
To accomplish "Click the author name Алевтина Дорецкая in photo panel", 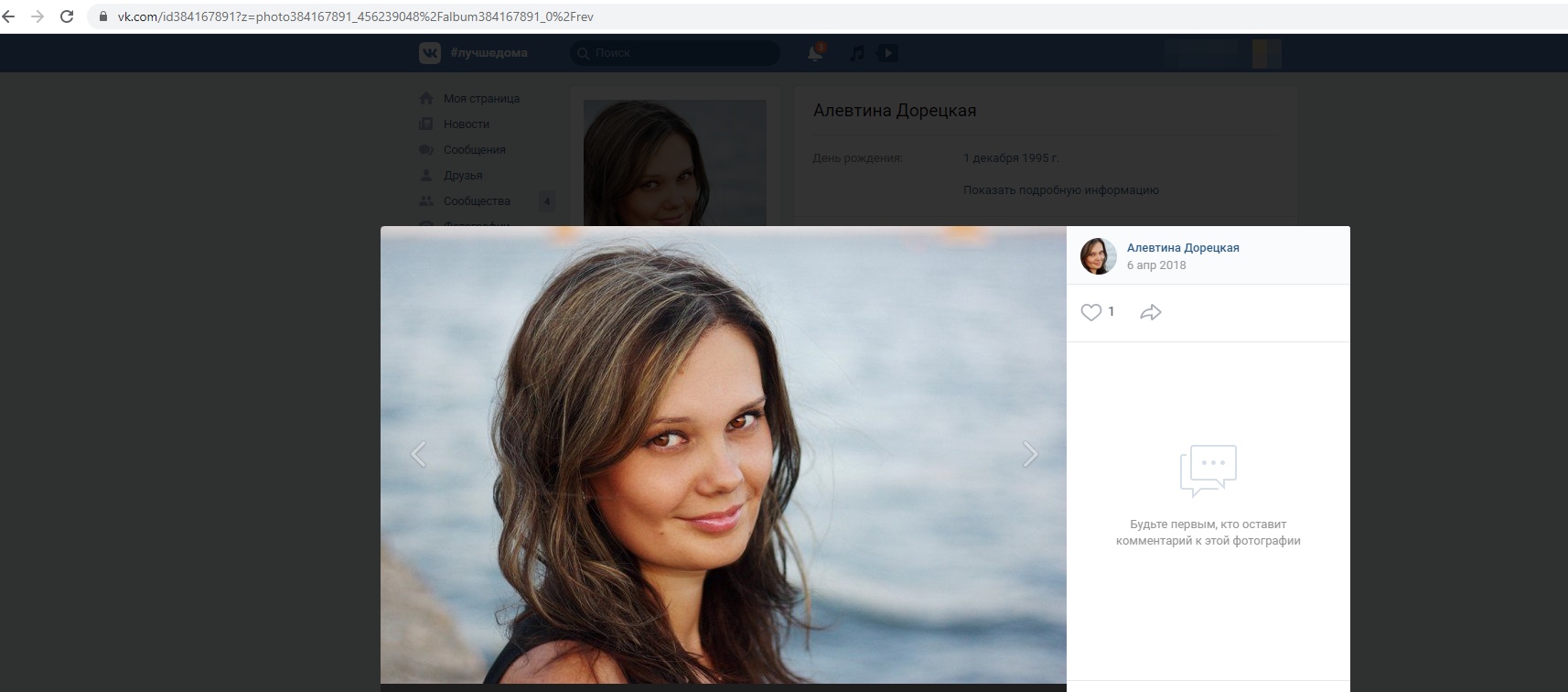I will 1183,248.
